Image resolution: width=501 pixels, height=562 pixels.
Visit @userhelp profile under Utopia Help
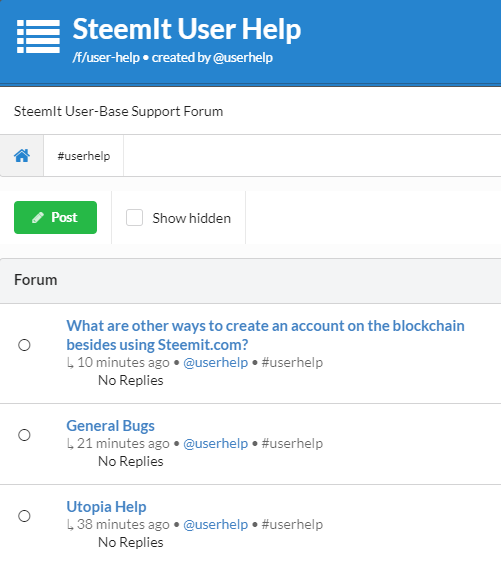[x=216, y=525]
